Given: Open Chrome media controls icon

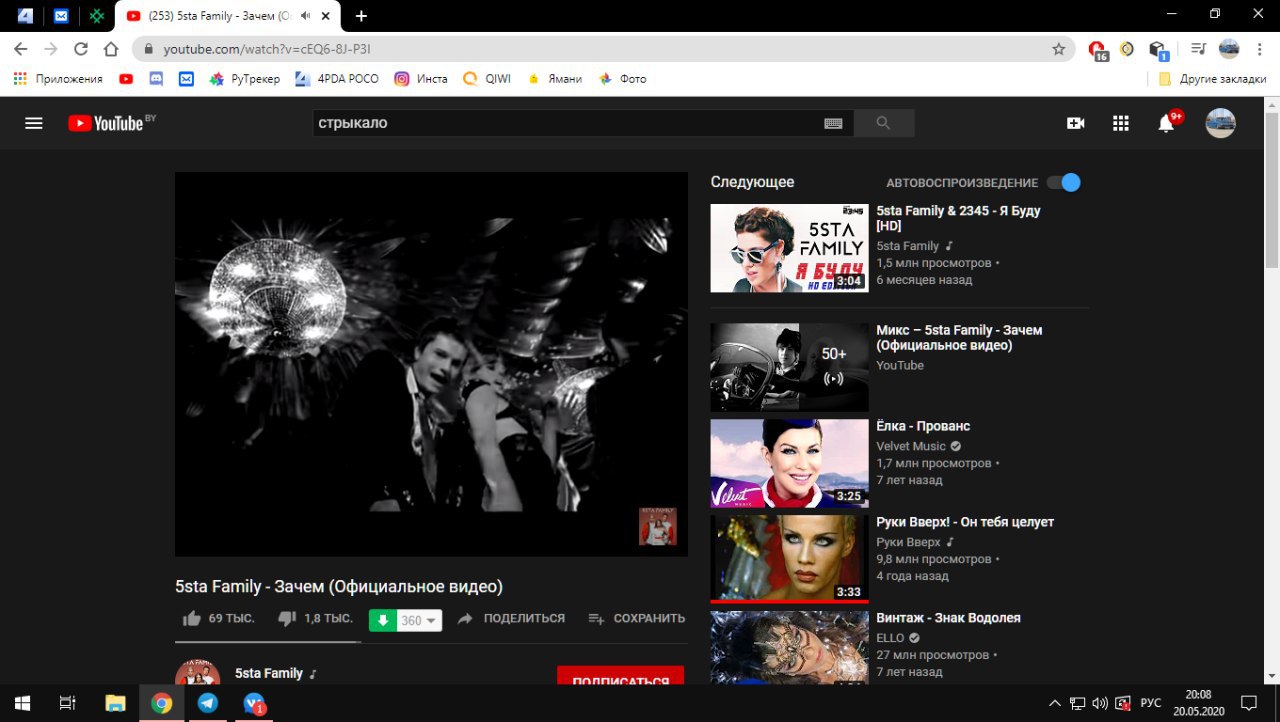Looking at the screenshot, I should (1198, 49).
